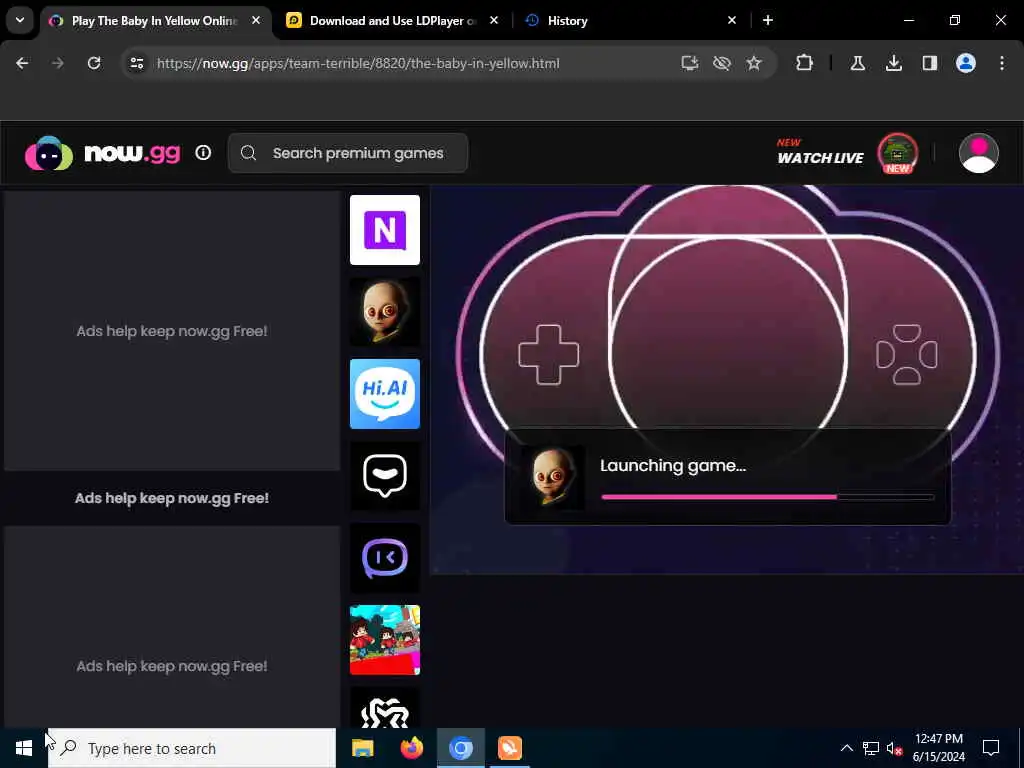Open Chrome from the taskbar

click(x=460, y=748)
